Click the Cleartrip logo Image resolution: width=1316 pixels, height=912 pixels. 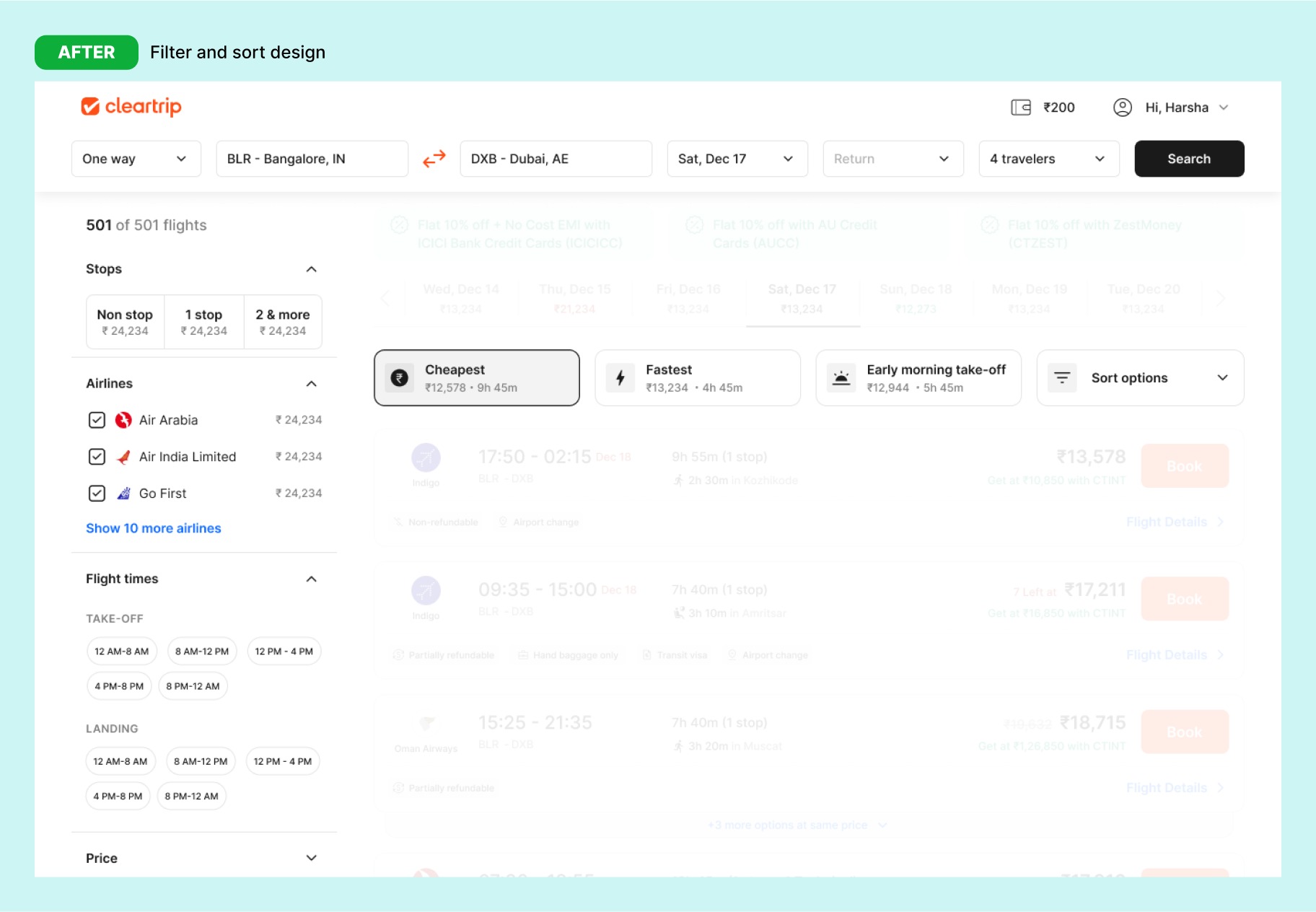pyautogui.click(x=131, y=107)
